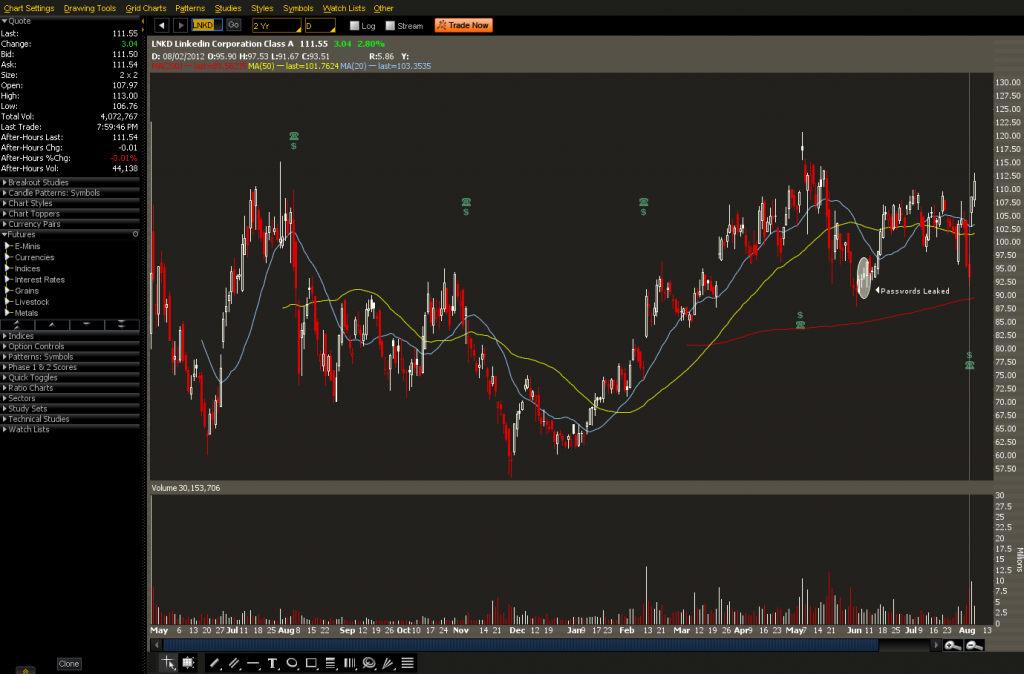Click the Go button
Image resolution: width=1024 pixels, height=674 pixels.
[233, 25]
